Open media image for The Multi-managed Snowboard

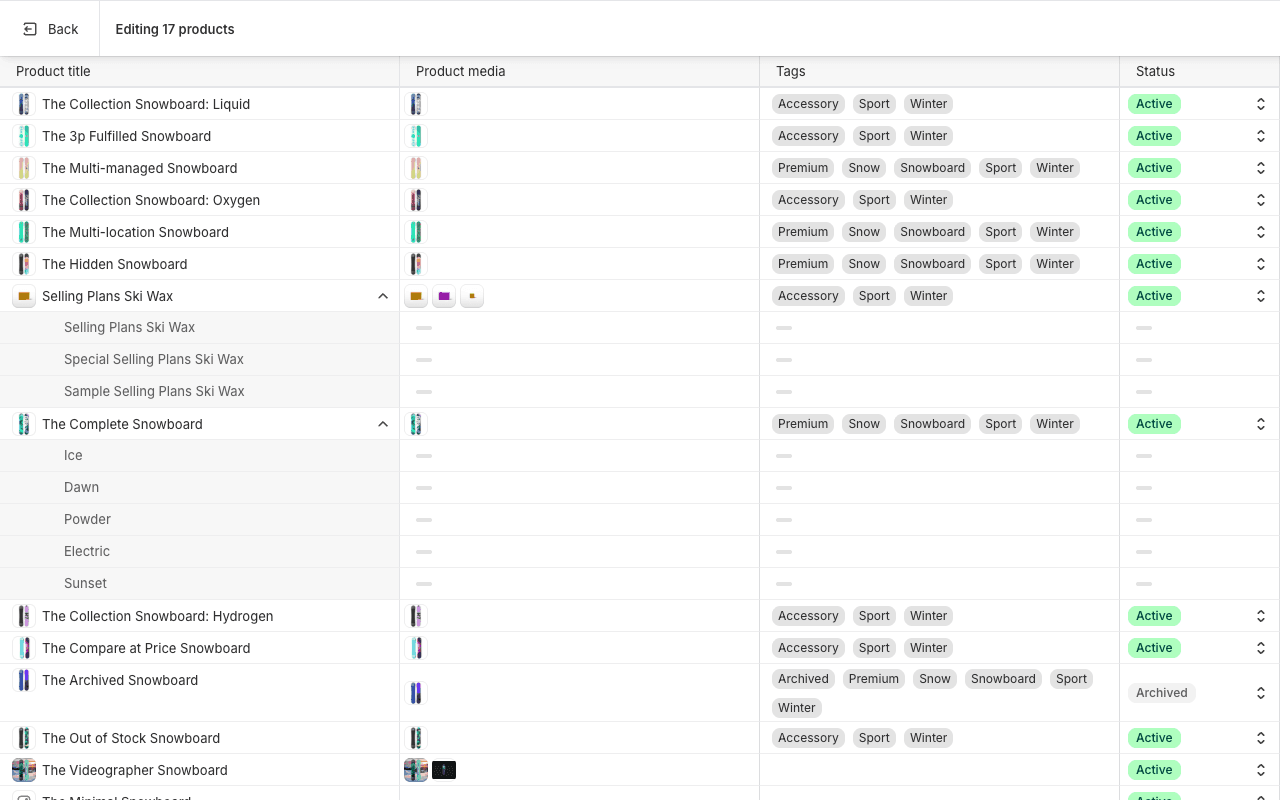(x=416, y=168)
